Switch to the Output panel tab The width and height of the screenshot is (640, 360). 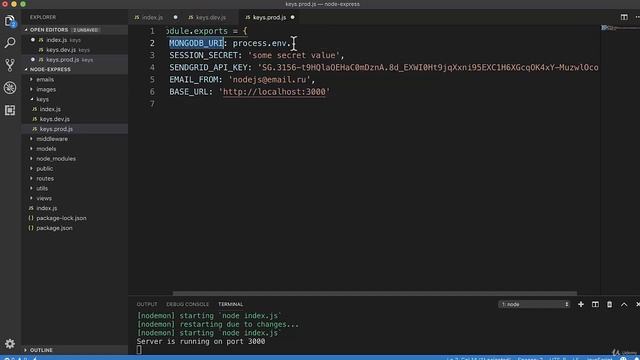click(x=147, y=304)
